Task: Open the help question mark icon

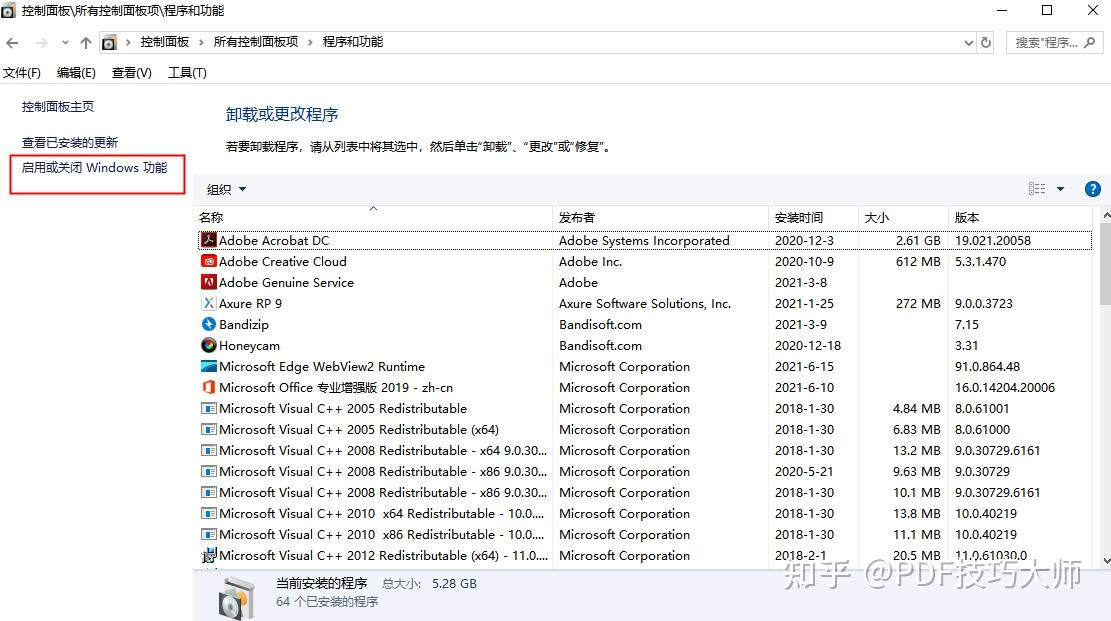Action: tap(1093, 189)
